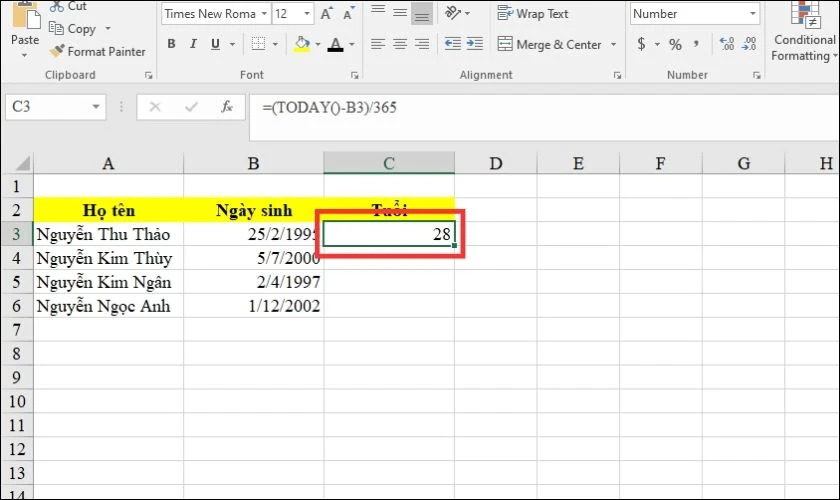
Task: Open accounting format dropdown arrow
Action: point(657,44)
